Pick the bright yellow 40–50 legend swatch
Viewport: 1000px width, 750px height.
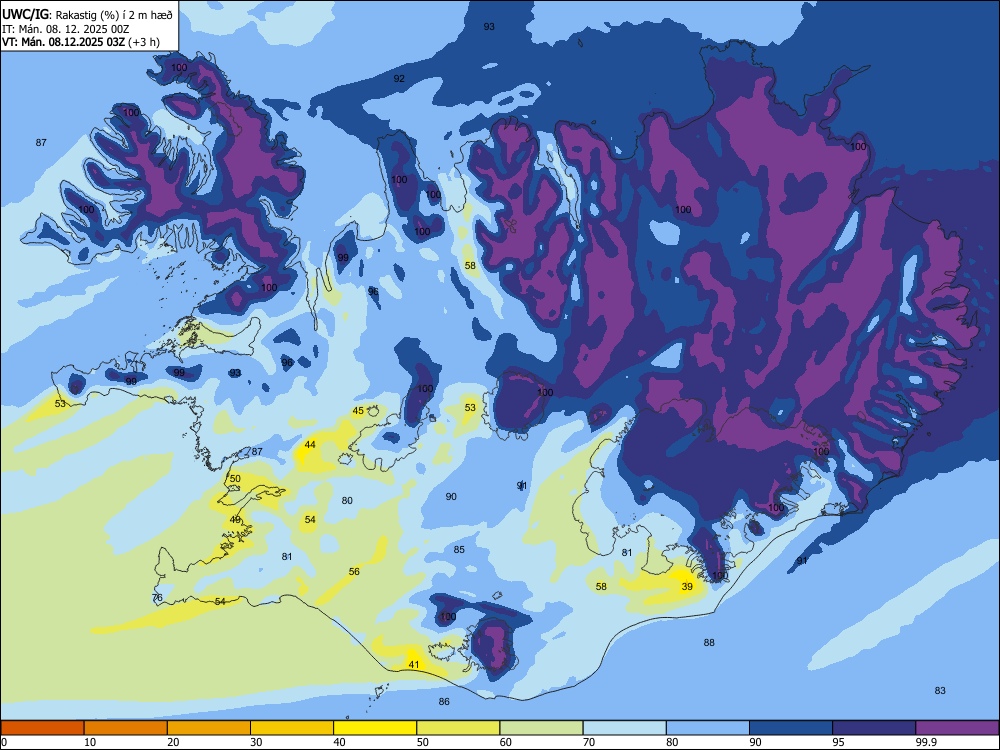[x=375, y=728]
